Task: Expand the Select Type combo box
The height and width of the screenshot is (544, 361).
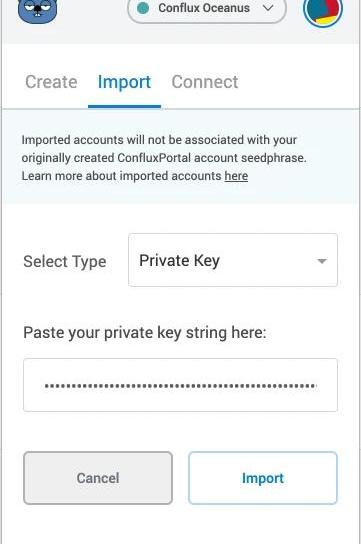Action: tap(233, 260)
